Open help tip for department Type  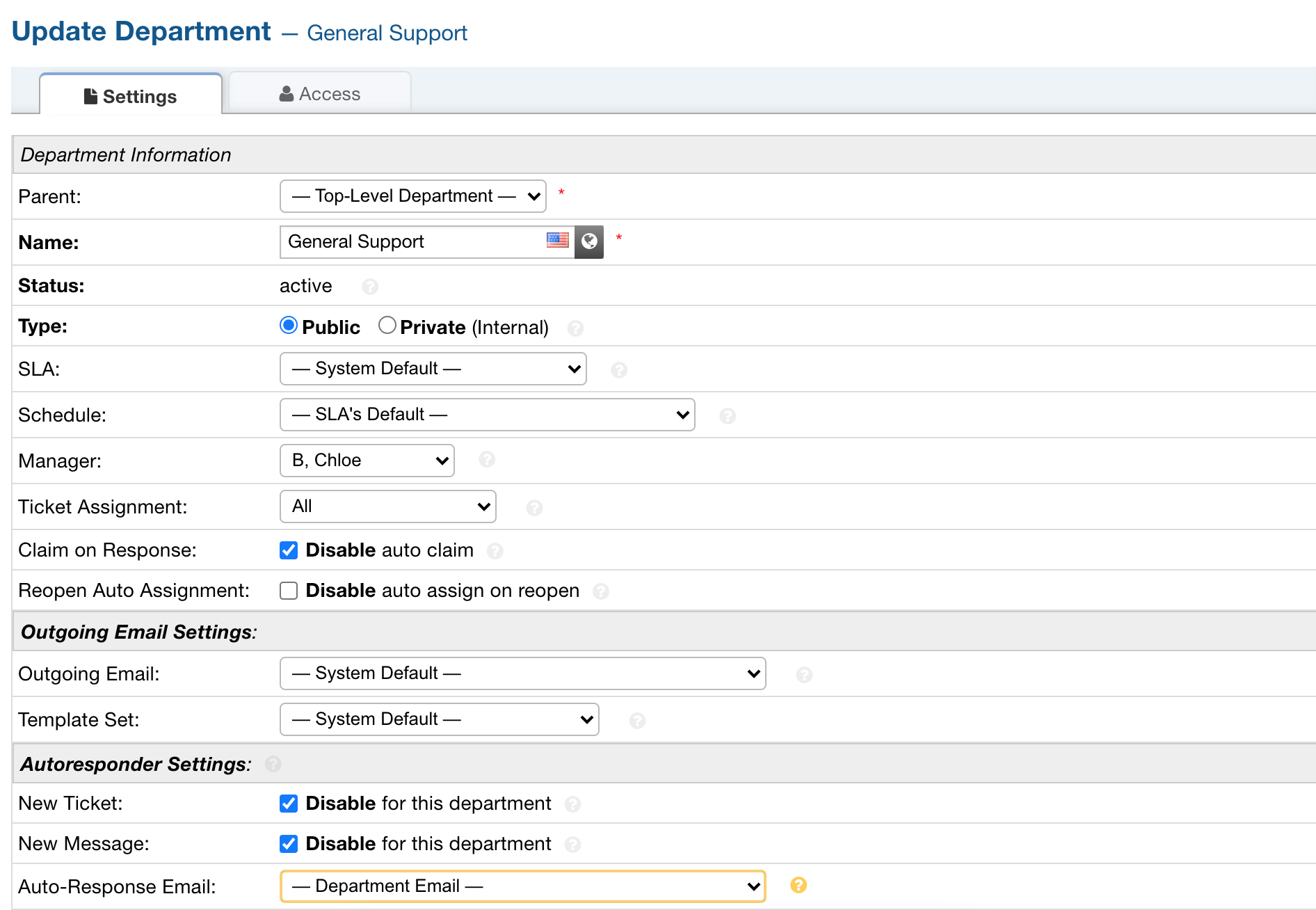point(575,328)
